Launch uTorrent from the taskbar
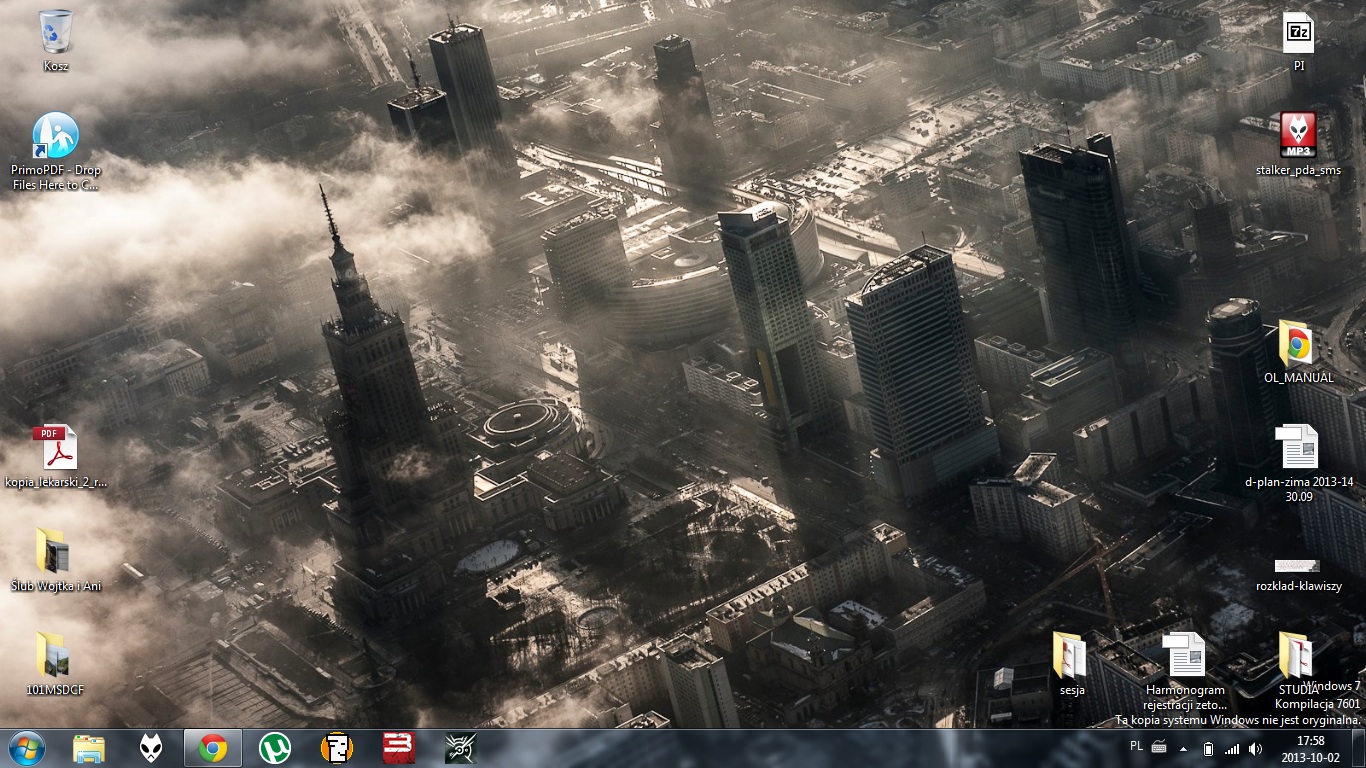Viewport: 1366px width, 768px height. point(274,748)
